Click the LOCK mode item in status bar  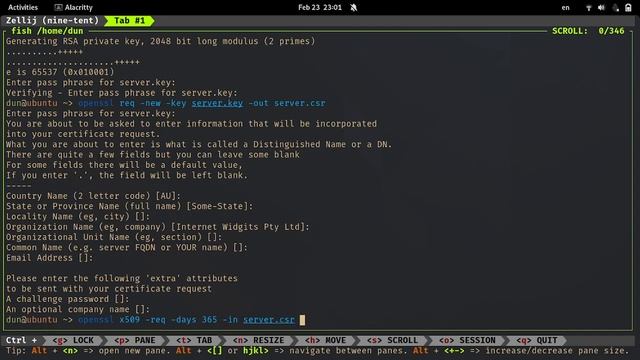click(x=73, y=340)
